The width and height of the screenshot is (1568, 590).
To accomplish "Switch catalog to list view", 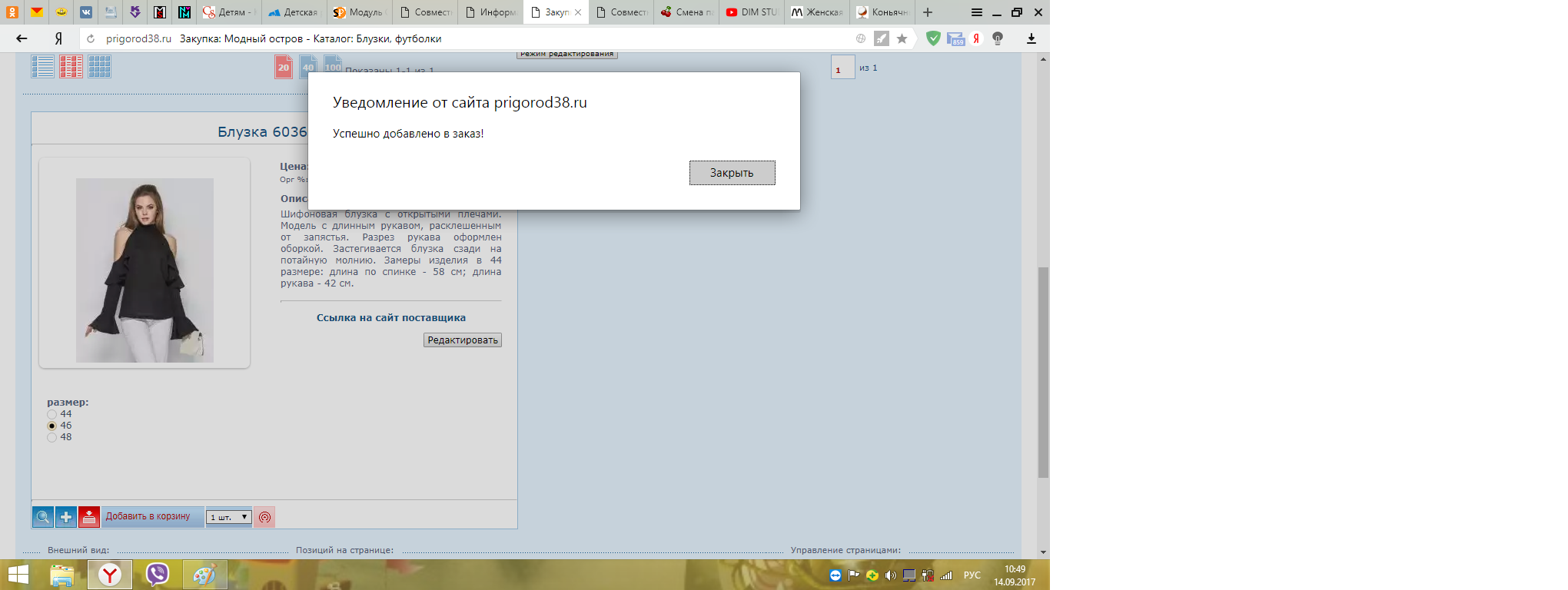I will click(x=43, y=67).
